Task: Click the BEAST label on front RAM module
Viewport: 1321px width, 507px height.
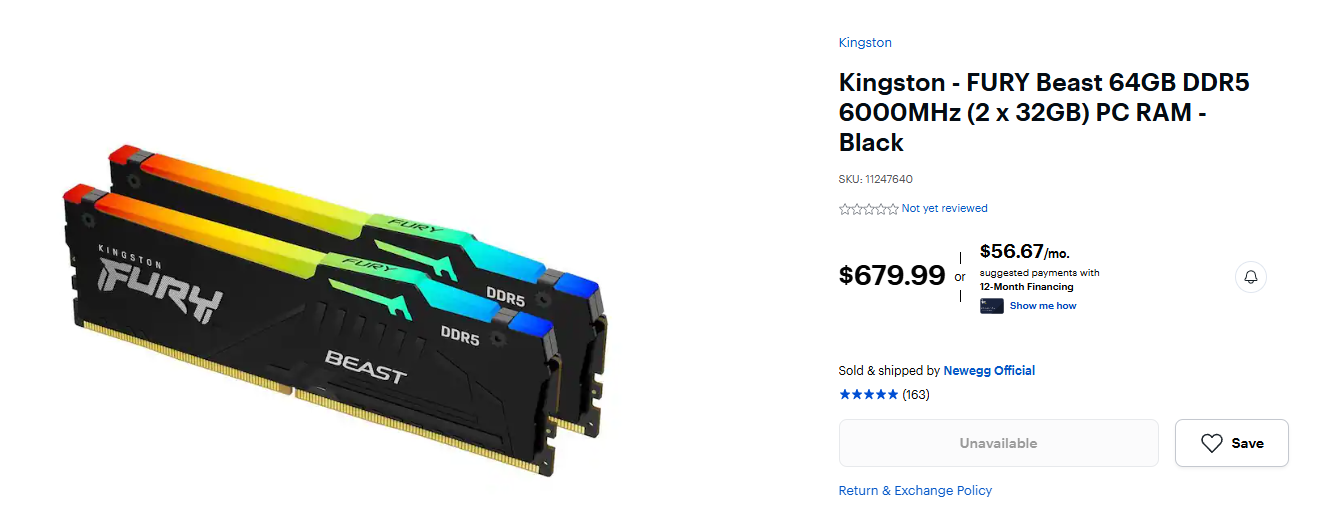Action: click(x=366, y=367)
